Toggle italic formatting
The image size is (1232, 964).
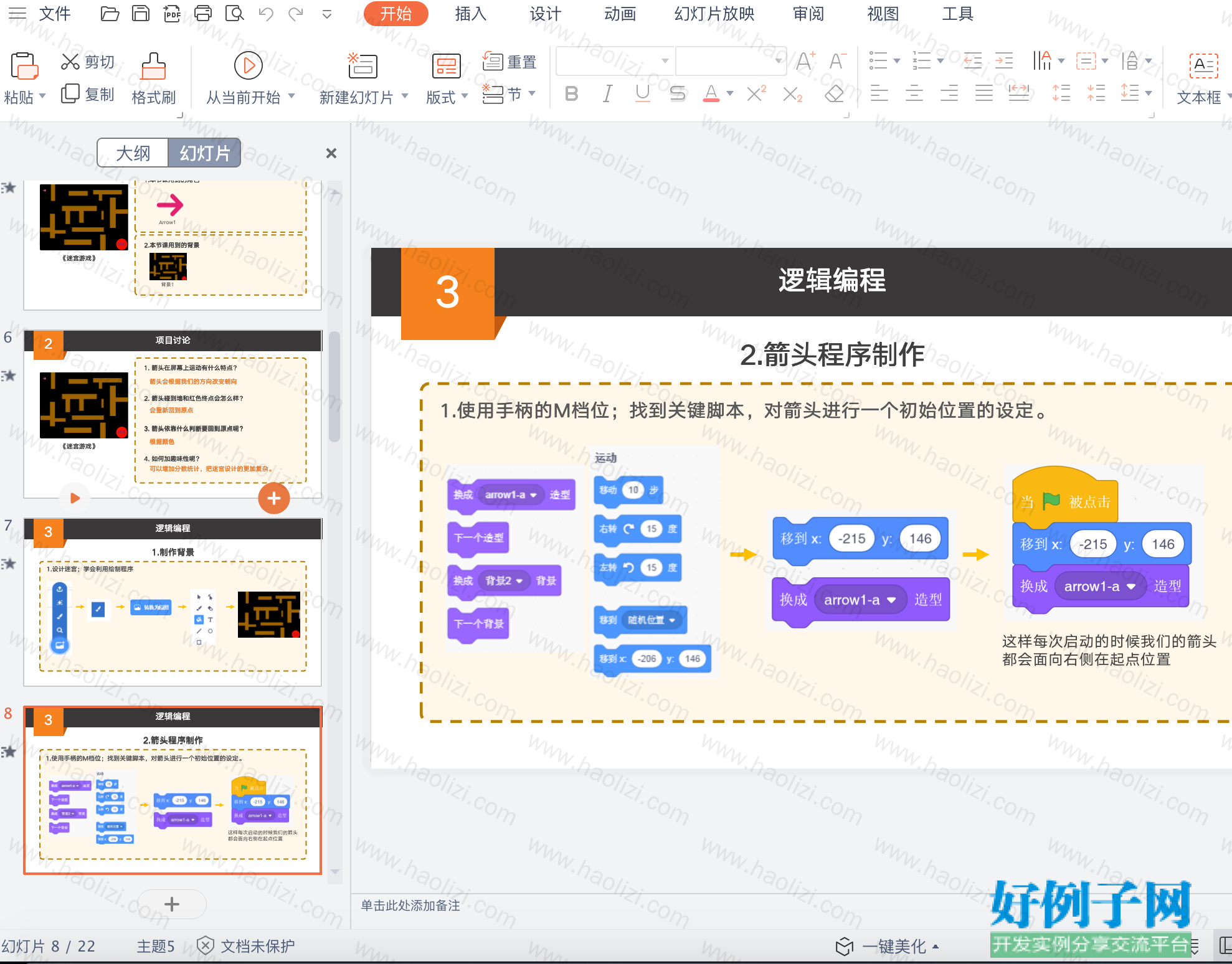click(607, 94)
